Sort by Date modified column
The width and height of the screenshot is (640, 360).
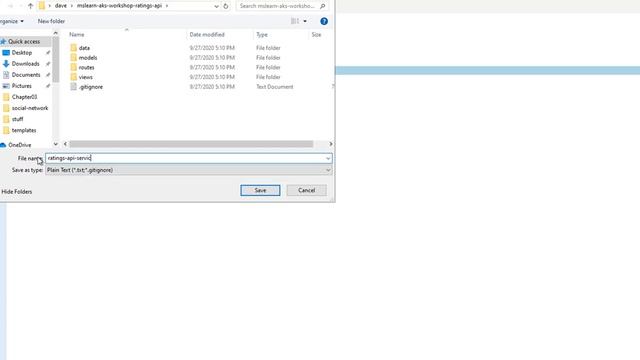[x=207, y=35]
